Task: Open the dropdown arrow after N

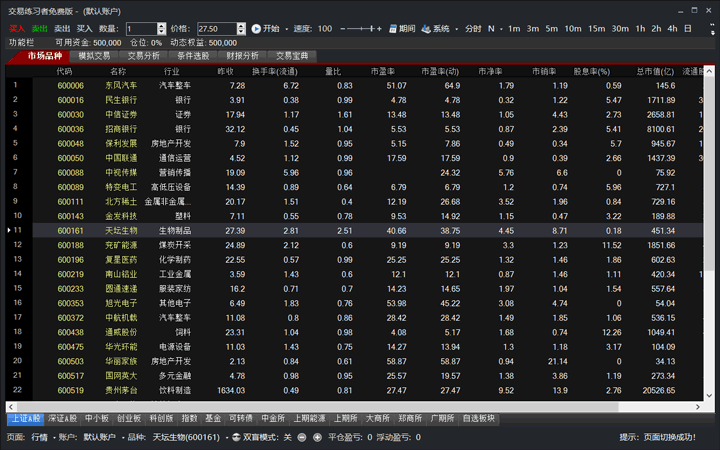Action: [x=501, y=29]
